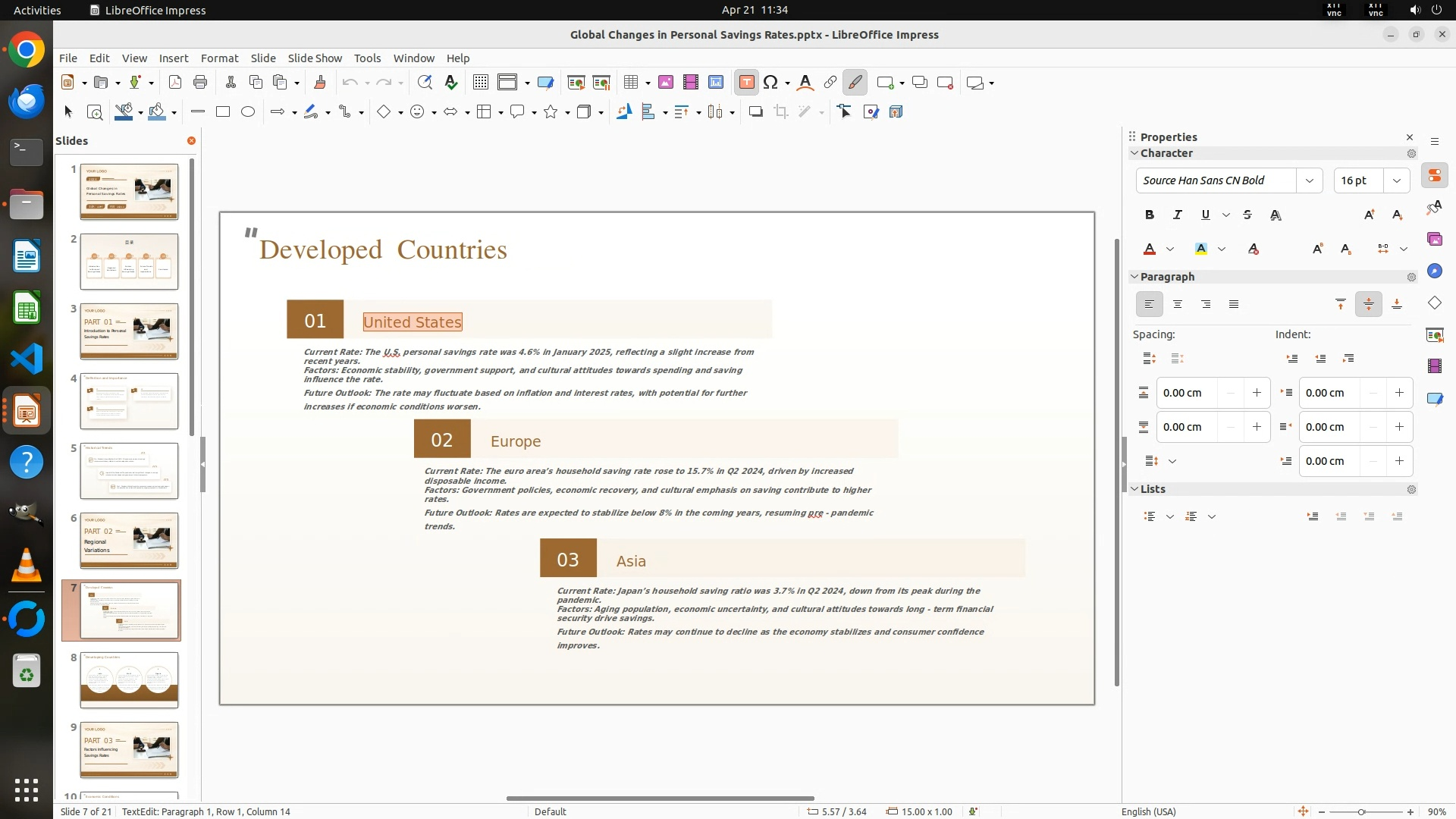Increase above paragraph spacing with plus
This screenshot has width=1456, height=819.
1257,393
